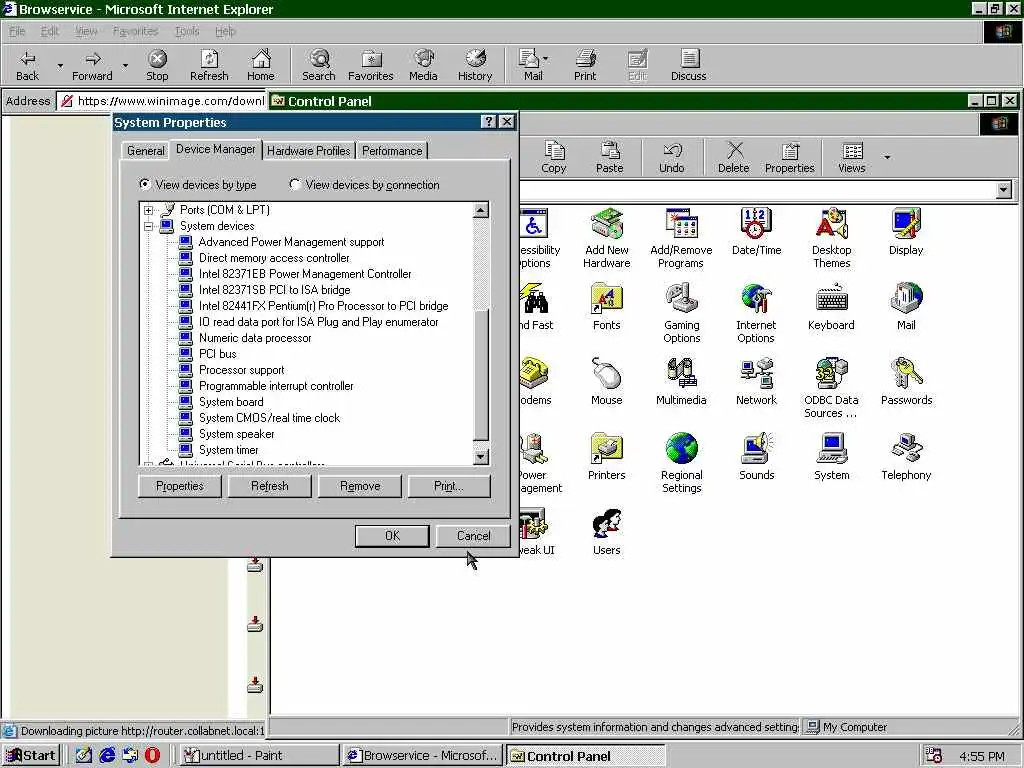The image size is (1024, 768).
Task: Open Desktop Themes icon
Action: 831,238
